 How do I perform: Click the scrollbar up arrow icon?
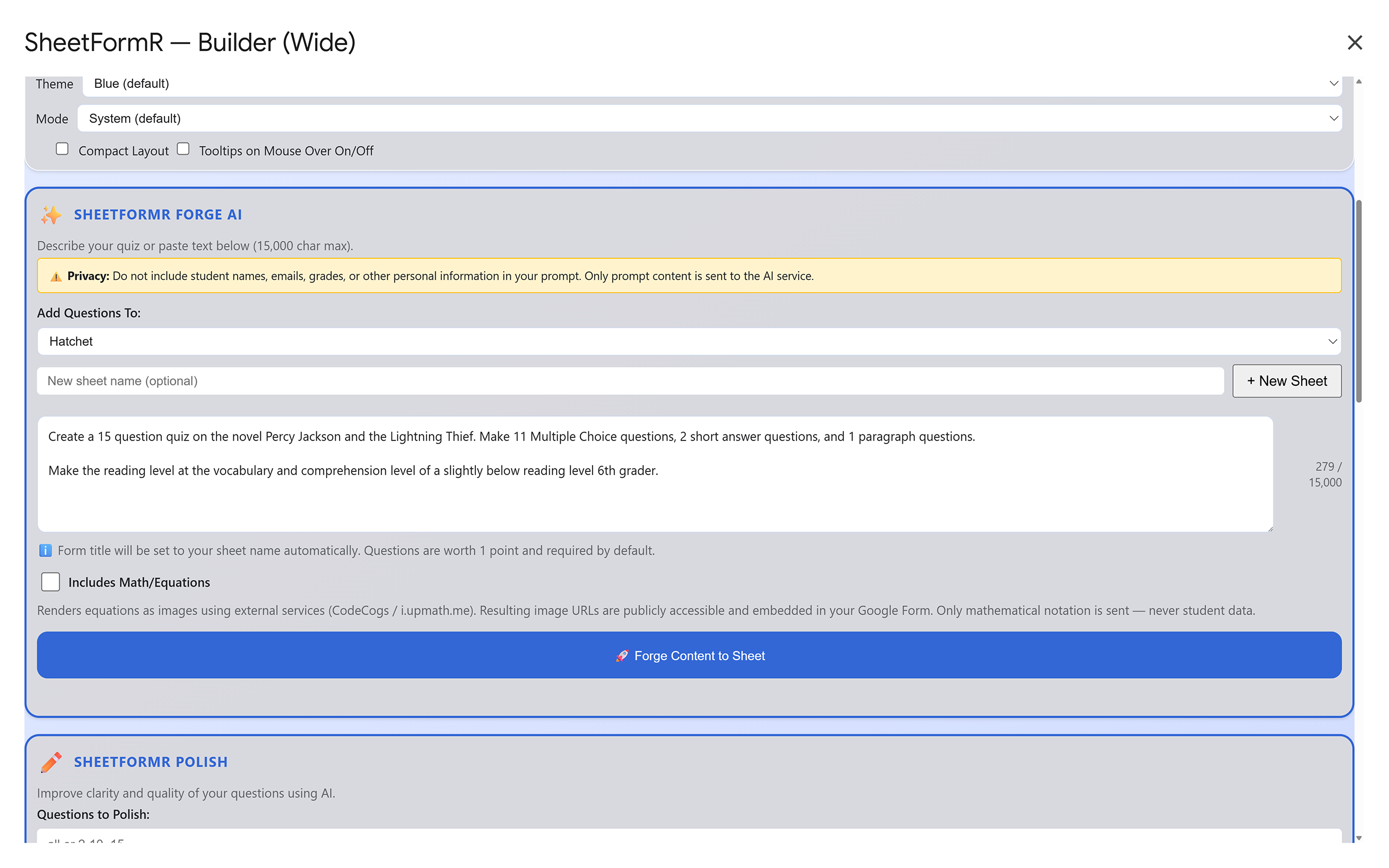(x=1359, y=82)
